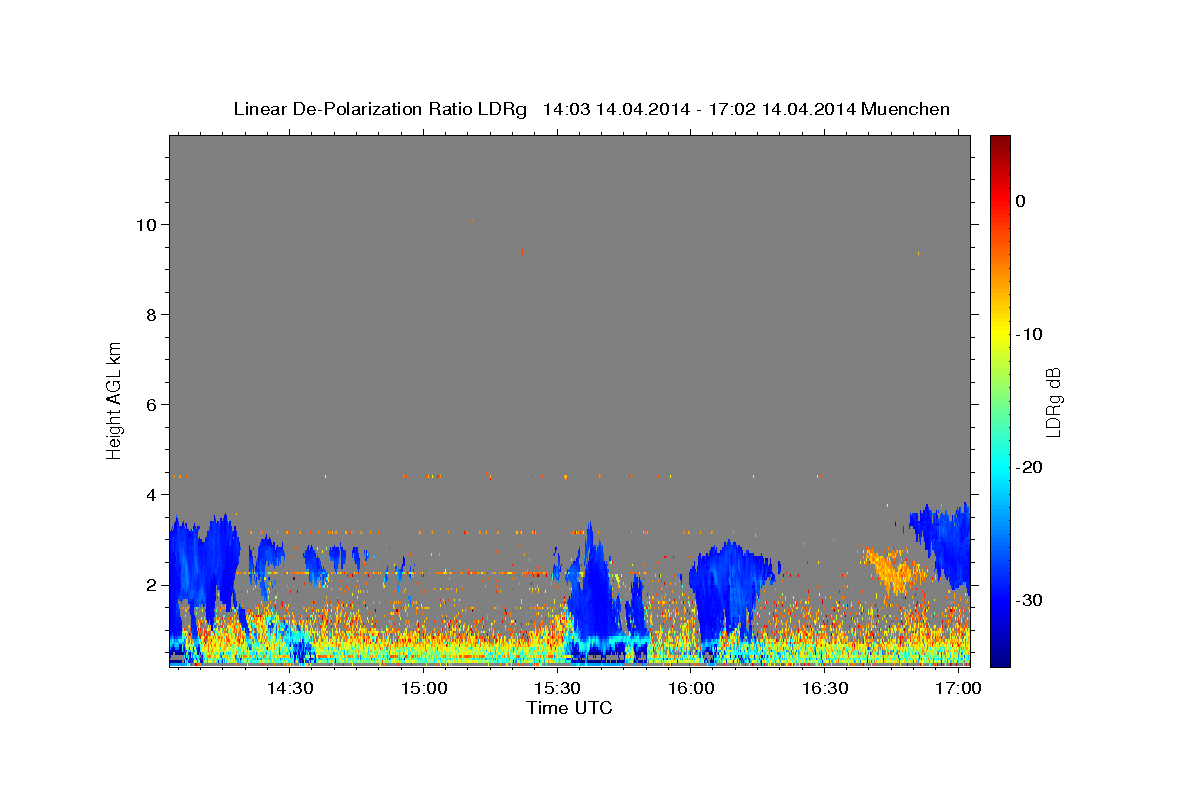Viewport: 1200px width, 800px height.
Task: Click the height tick label 6
Action: pos(151,404)
